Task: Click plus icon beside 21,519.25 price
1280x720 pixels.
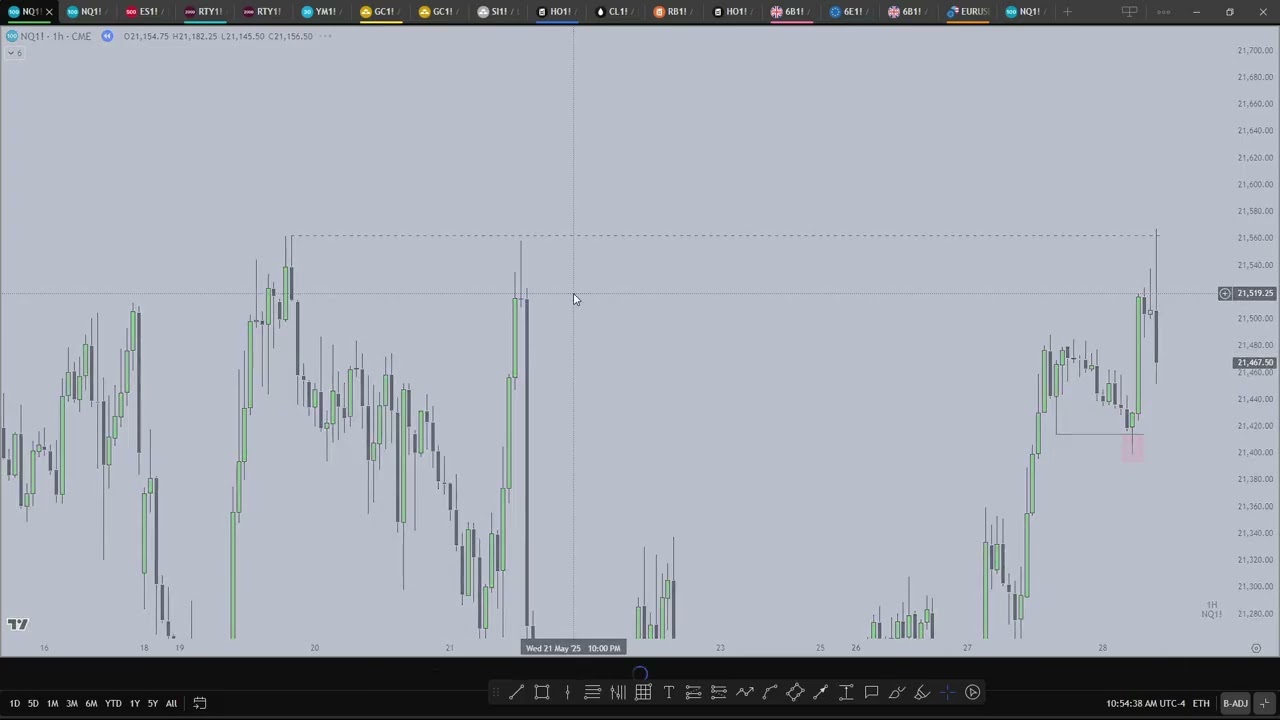Action: [1225, 293]
